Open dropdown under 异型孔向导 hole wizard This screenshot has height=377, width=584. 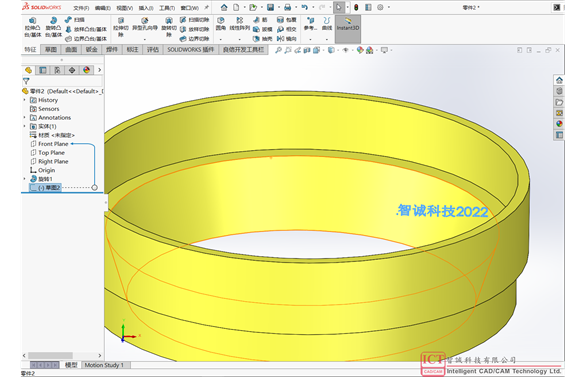click(x=145, y=39)
